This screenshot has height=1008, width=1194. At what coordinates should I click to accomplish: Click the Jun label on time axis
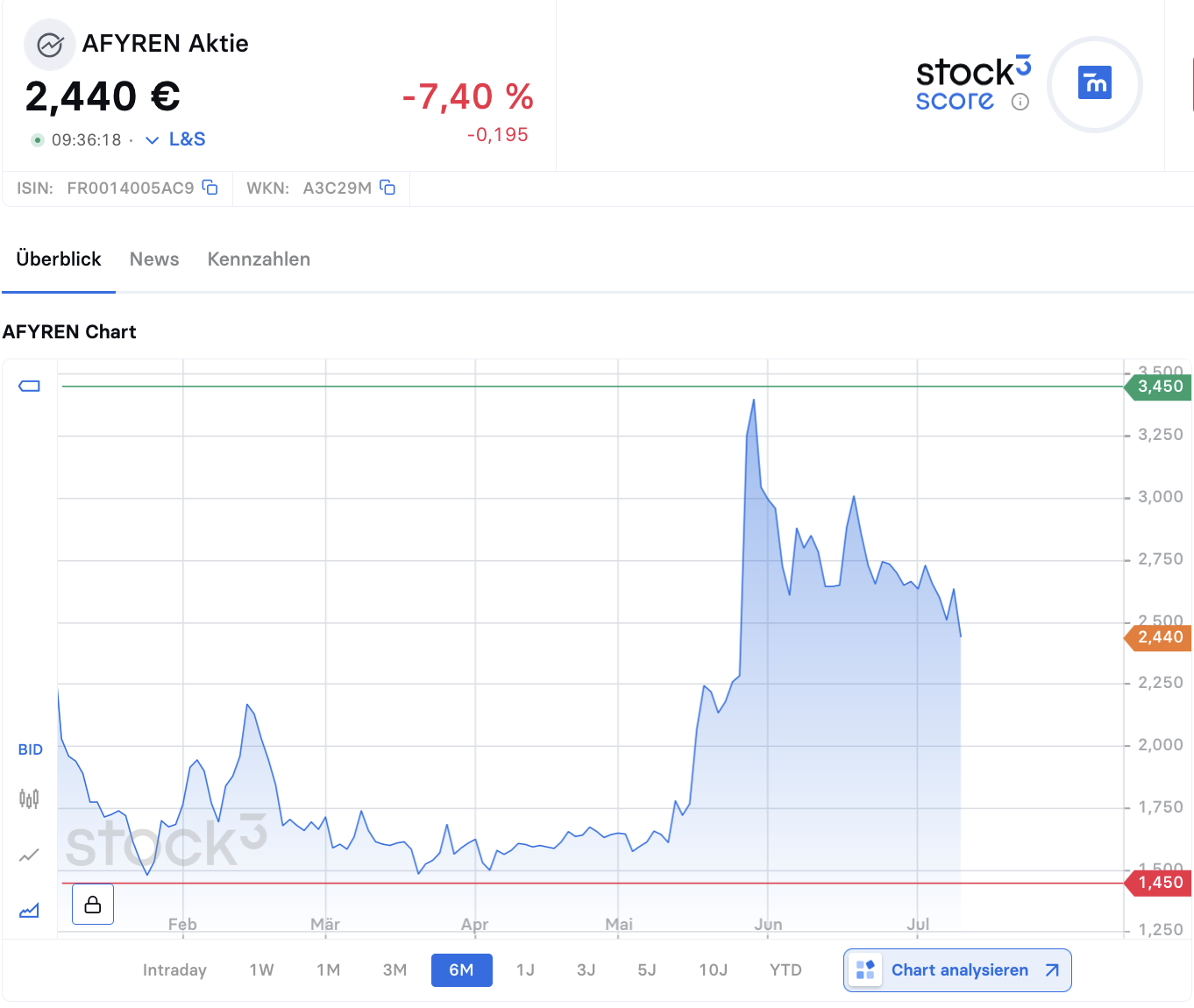point(768,925)
